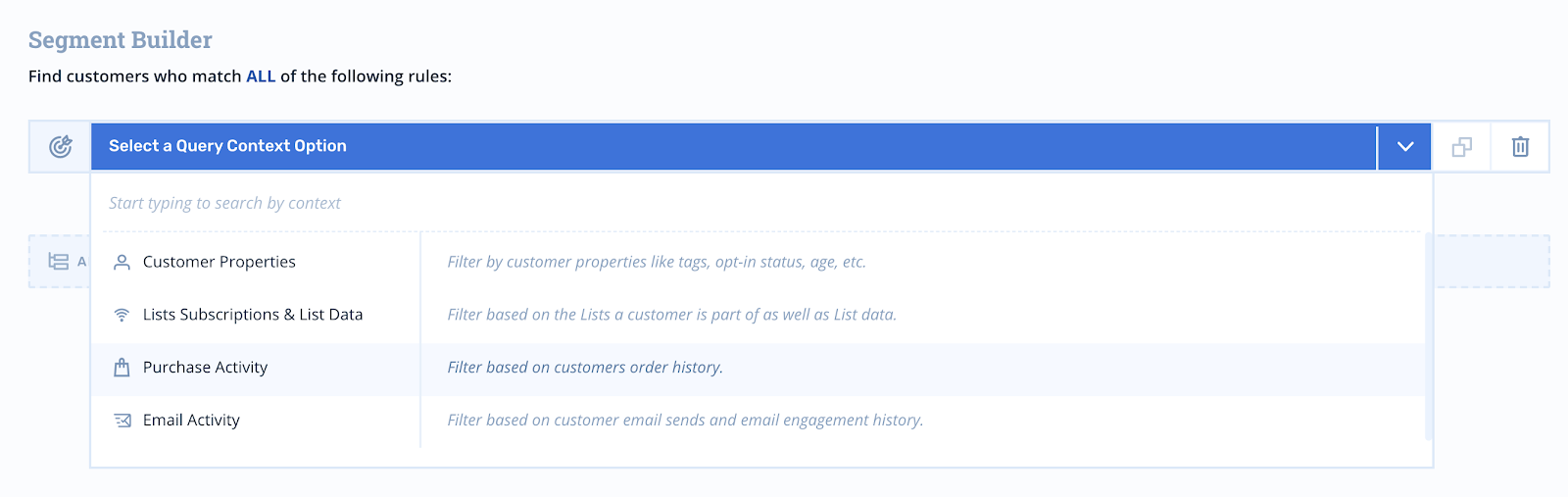
Task: Focus the search by context field
Action: point(759,204)
